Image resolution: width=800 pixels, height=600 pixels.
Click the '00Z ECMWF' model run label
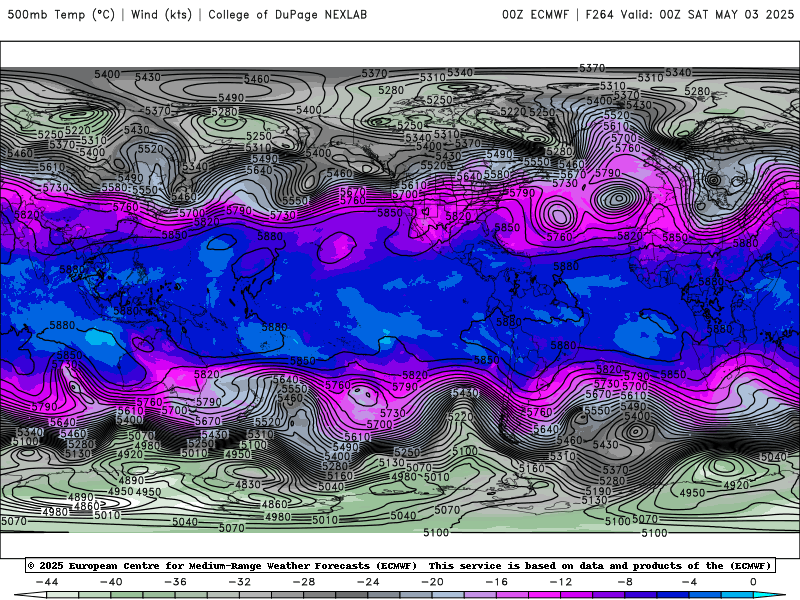point(535,14)
